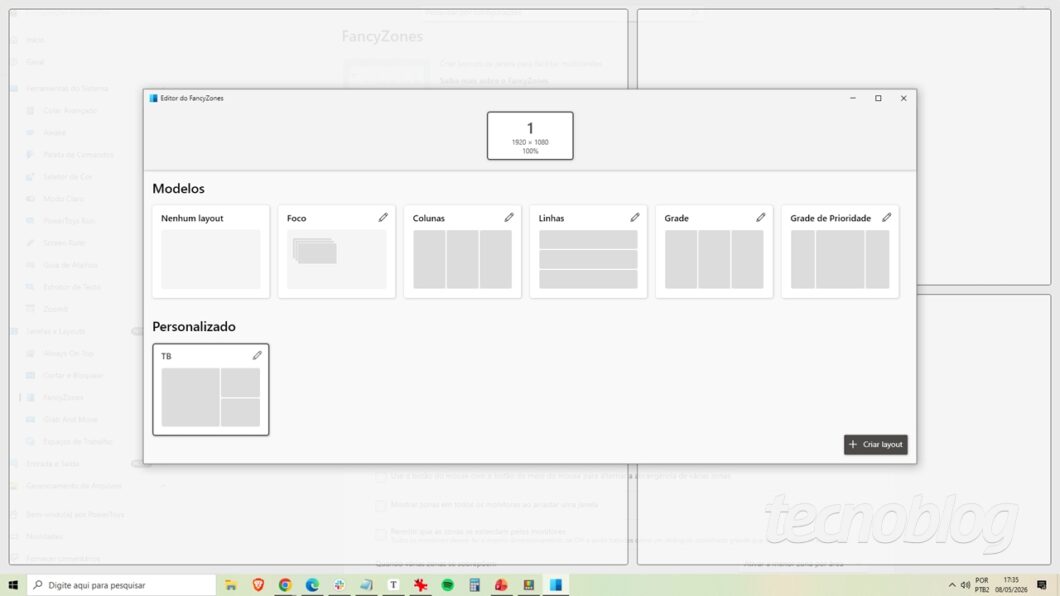The height and width of the screenshot is (596, 1060).
Task: Open the POR PTB2 language switcher
Action: pyautogui.click(x=982, y=585)
